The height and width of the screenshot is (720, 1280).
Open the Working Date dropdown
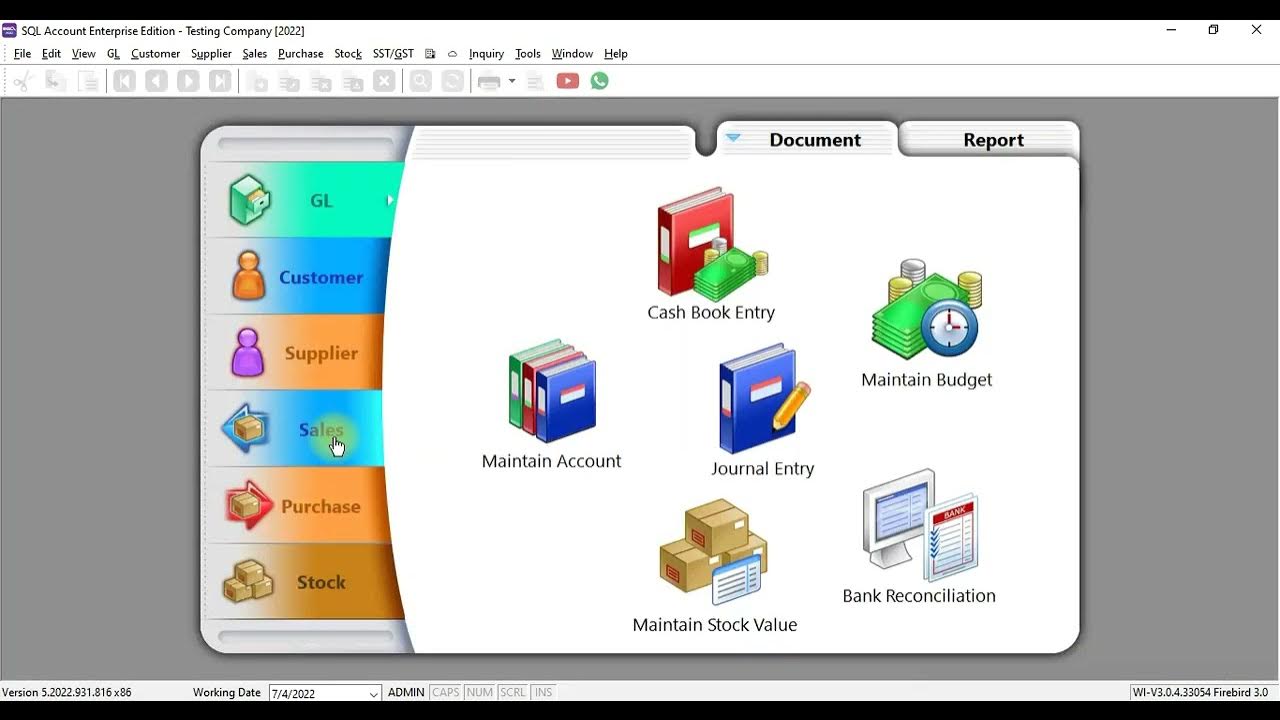pyautogui.click(x=374, y=693)
